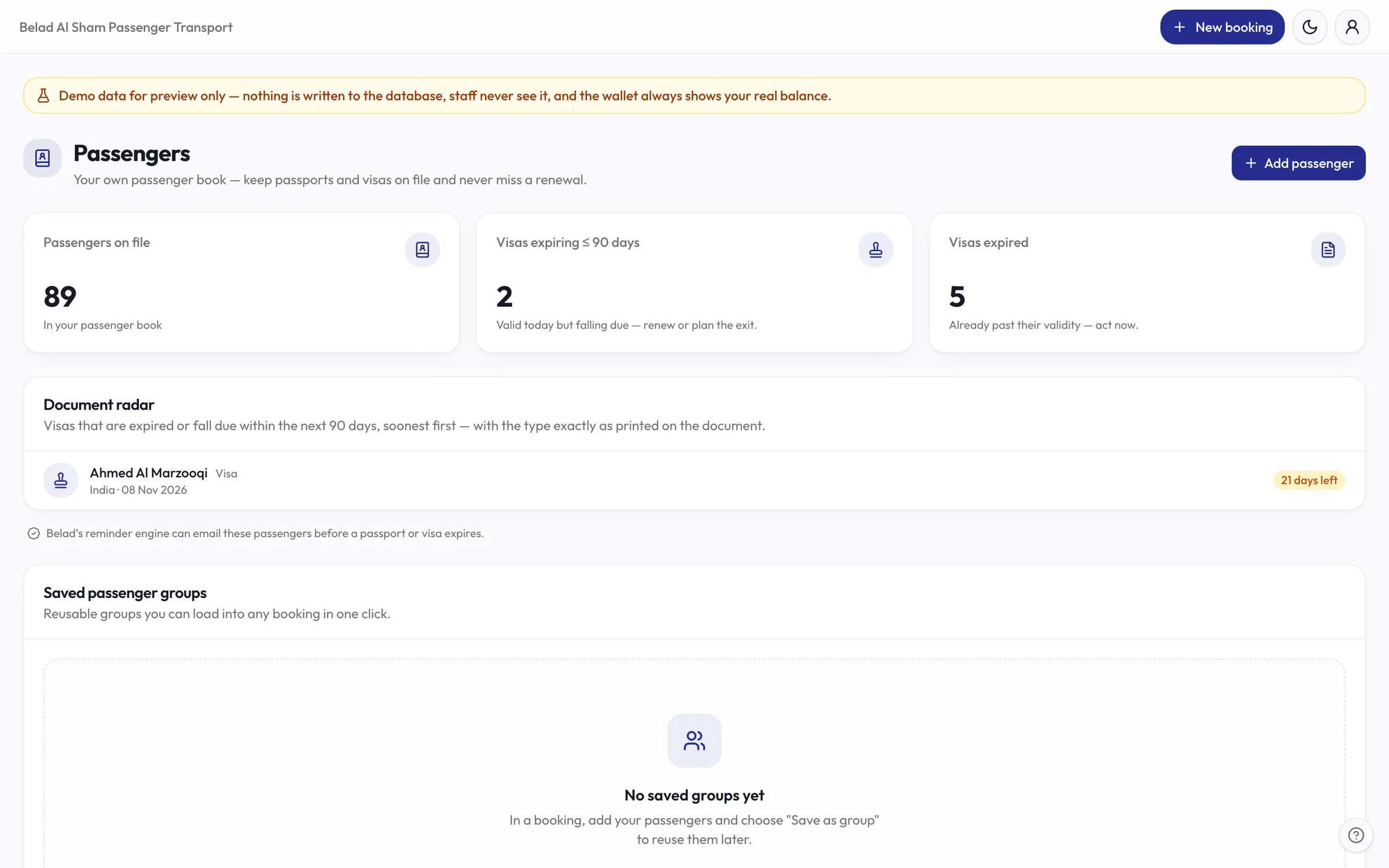Click the Visas expired card label
Viewport: 1389px width, 868px height.
[x=989, y=242]
